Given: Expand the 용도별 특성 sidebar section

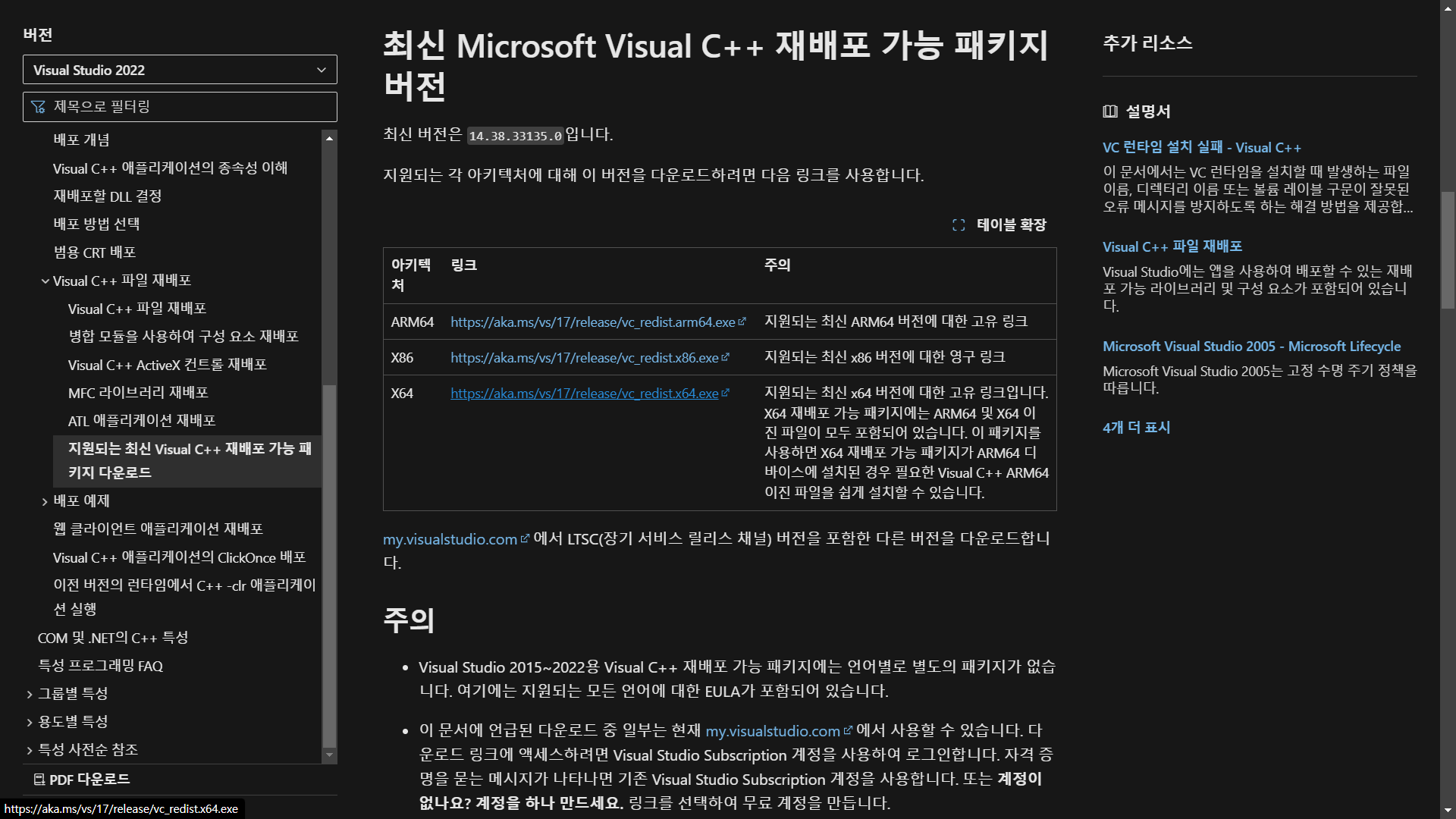Looking at the screenshot, I should (x=30, y=721).
